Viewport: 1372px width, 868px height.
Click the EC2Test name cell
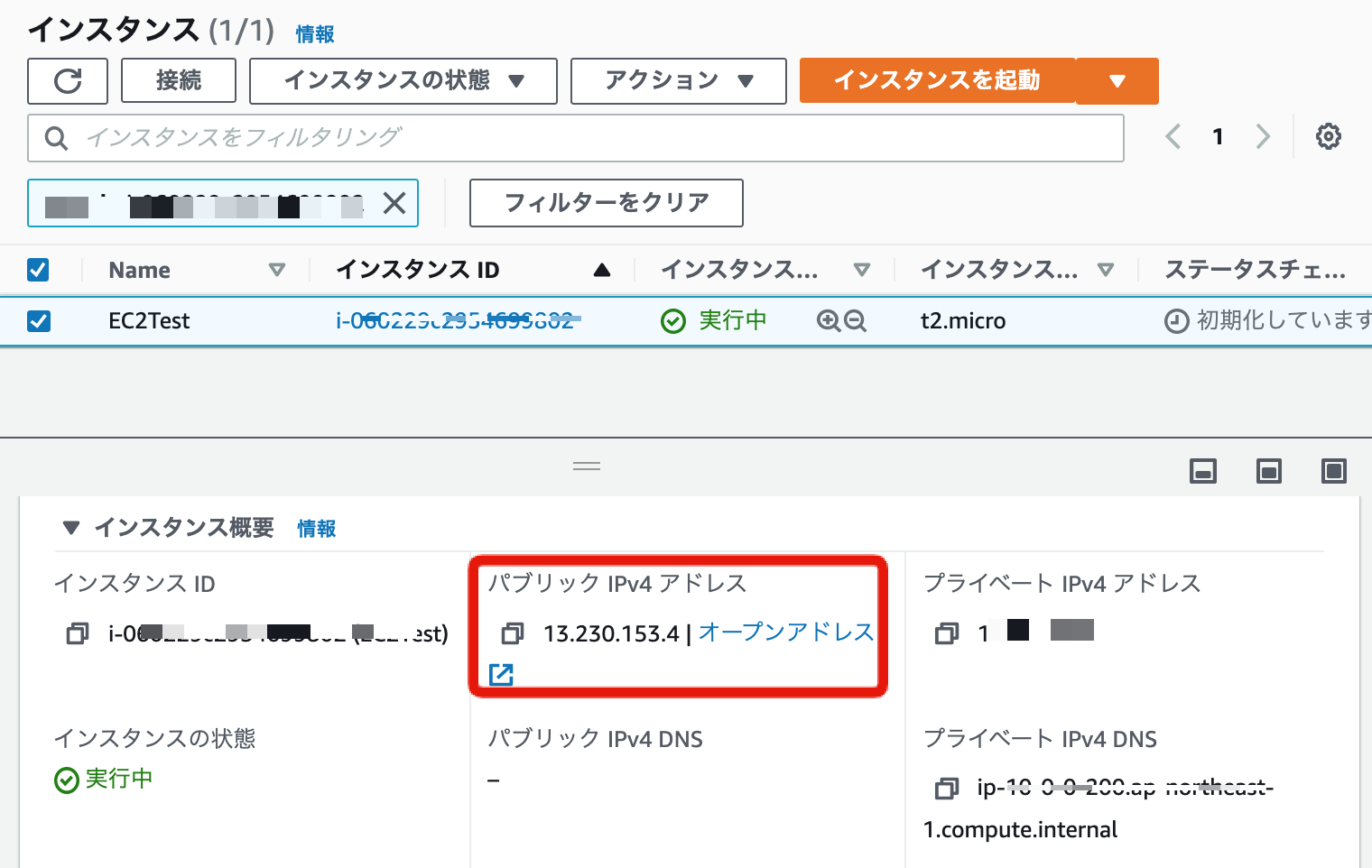point(149,321)
